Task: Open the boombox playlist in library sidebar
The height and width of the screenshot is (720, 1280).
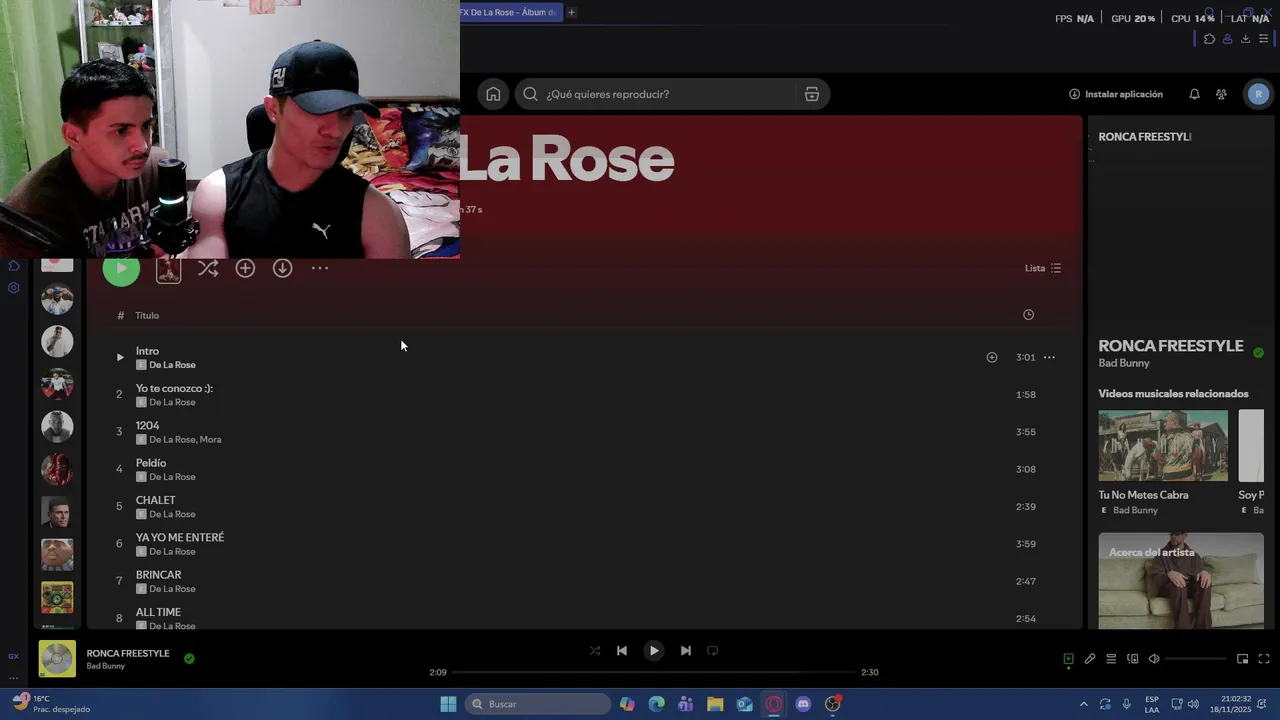Action: tap(57, 598)
